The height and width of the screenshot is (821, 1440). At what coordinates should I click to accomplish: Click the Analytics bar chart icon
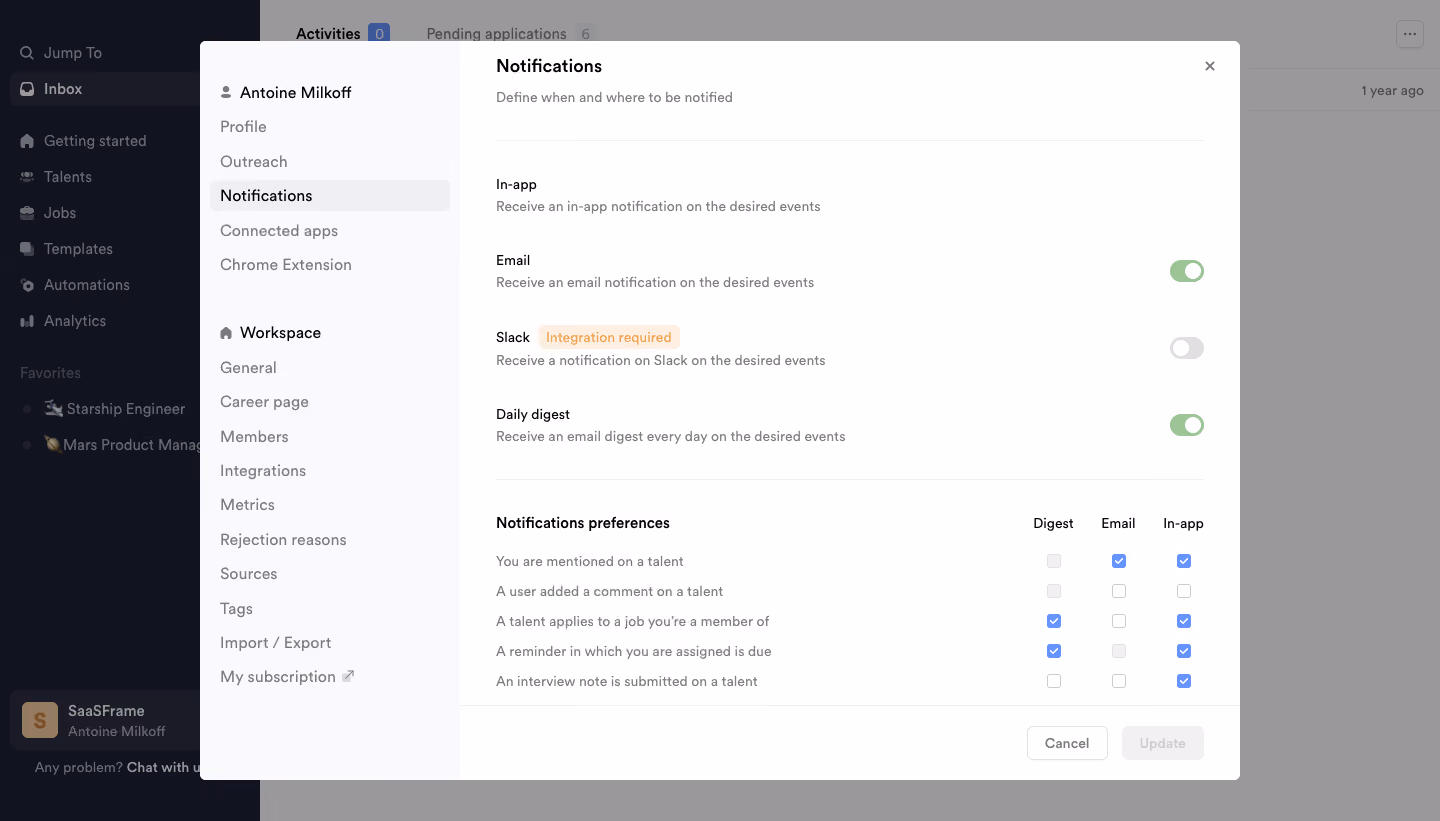tap(27, 321)
